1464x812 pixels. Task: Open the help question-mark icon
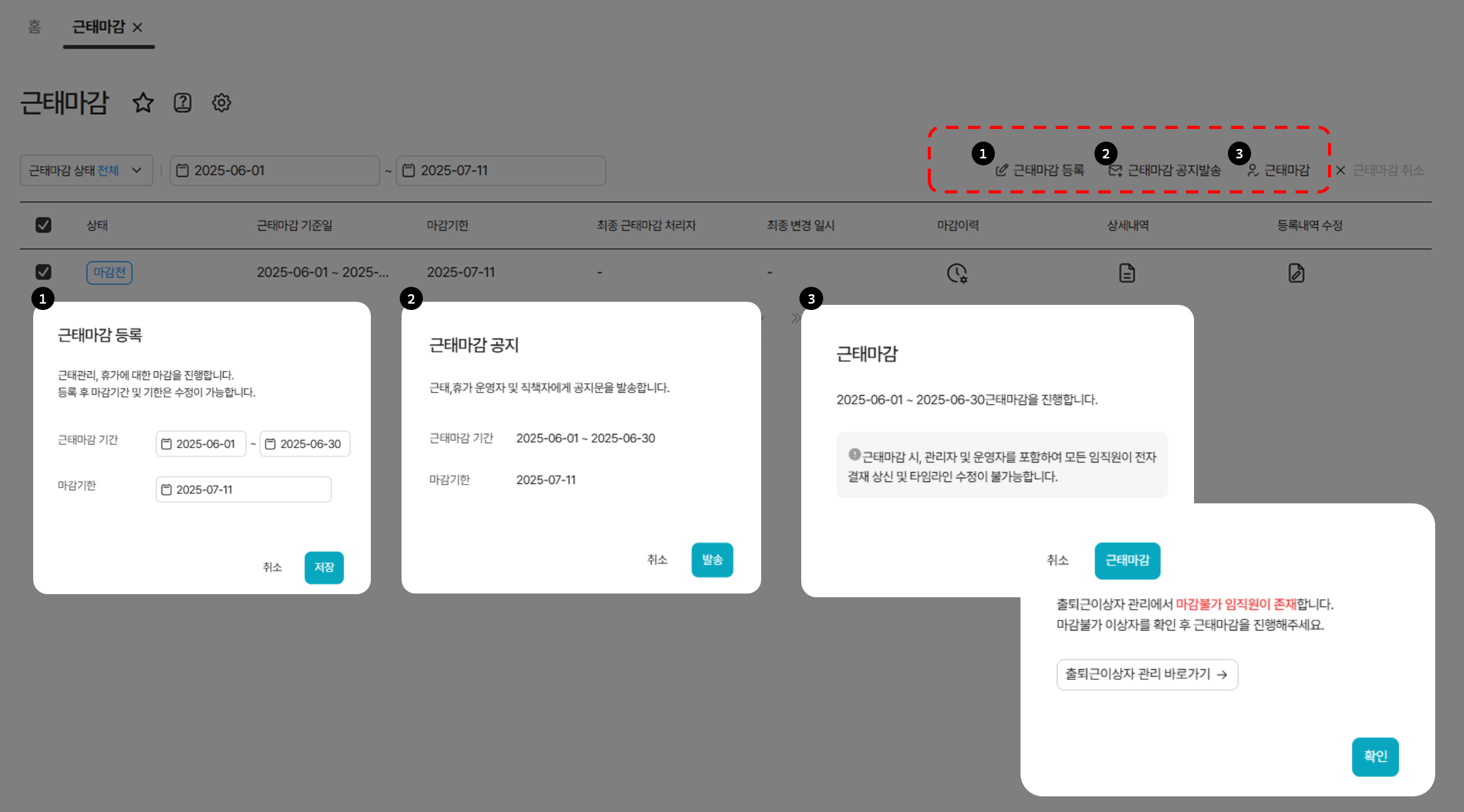point(182,103)
